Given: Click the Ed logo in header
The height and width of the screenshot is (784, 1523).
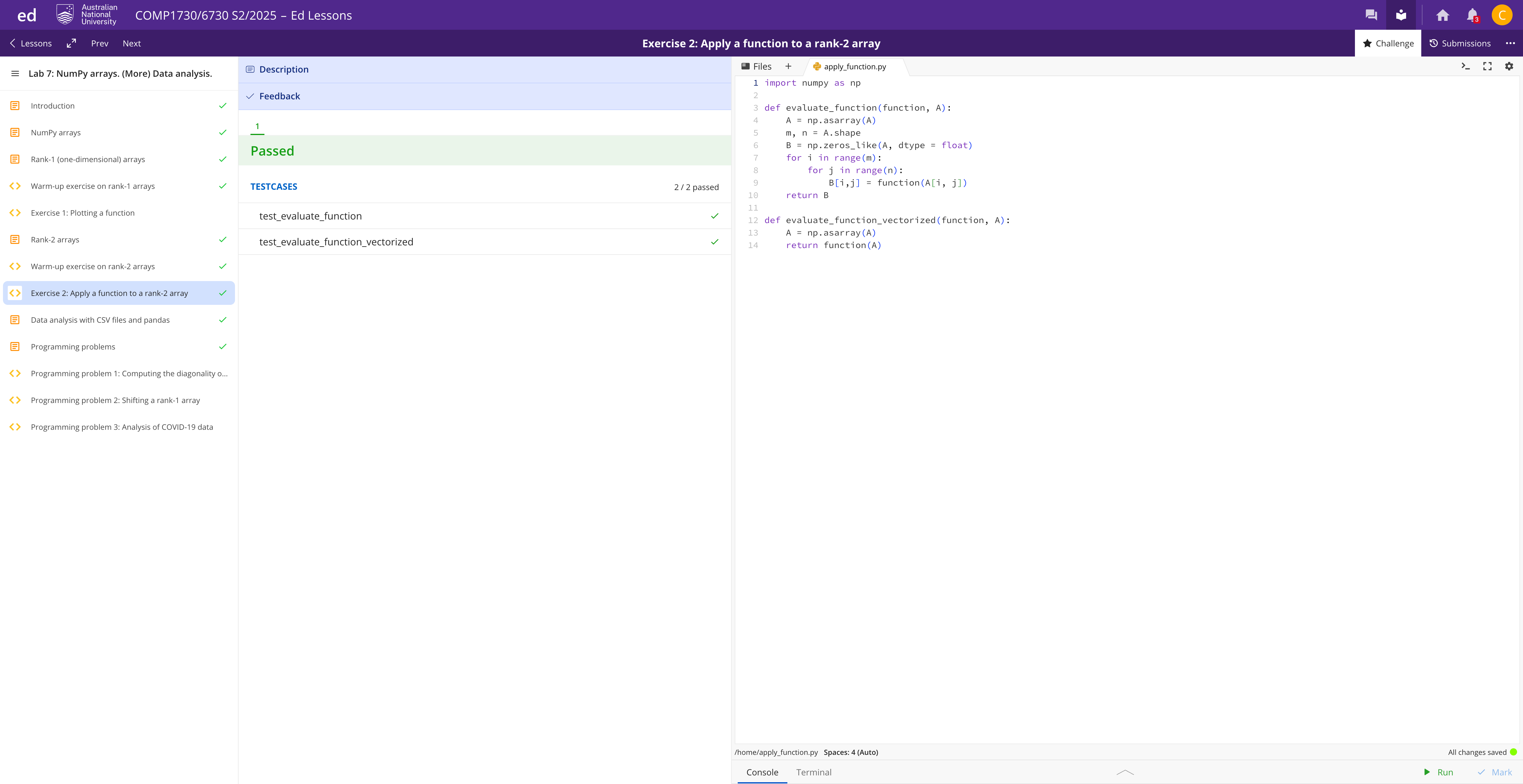Looking at the screenshot, I should [26, 15].
